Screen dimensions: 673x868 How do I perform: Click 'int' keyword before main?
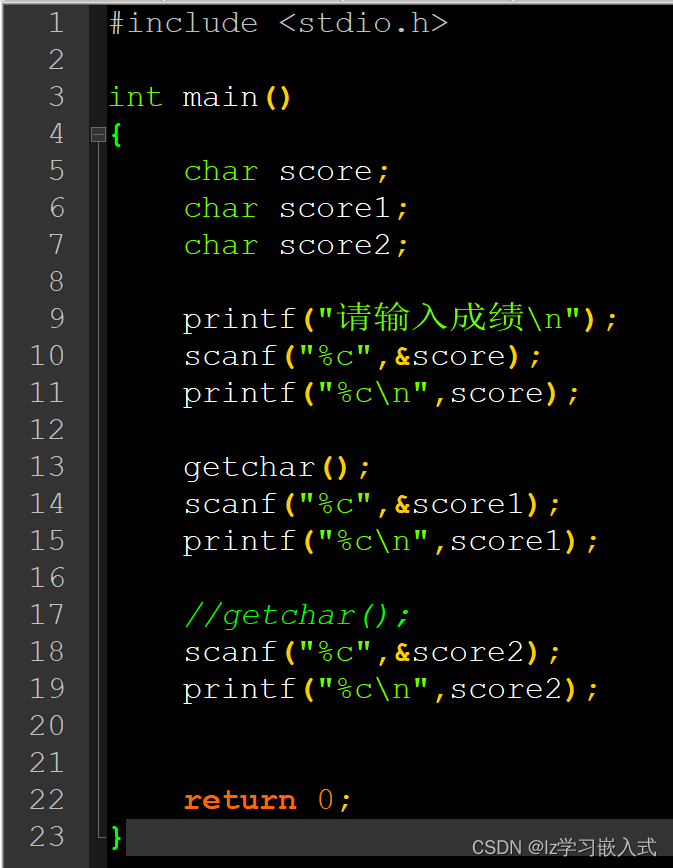coord(136,97)
